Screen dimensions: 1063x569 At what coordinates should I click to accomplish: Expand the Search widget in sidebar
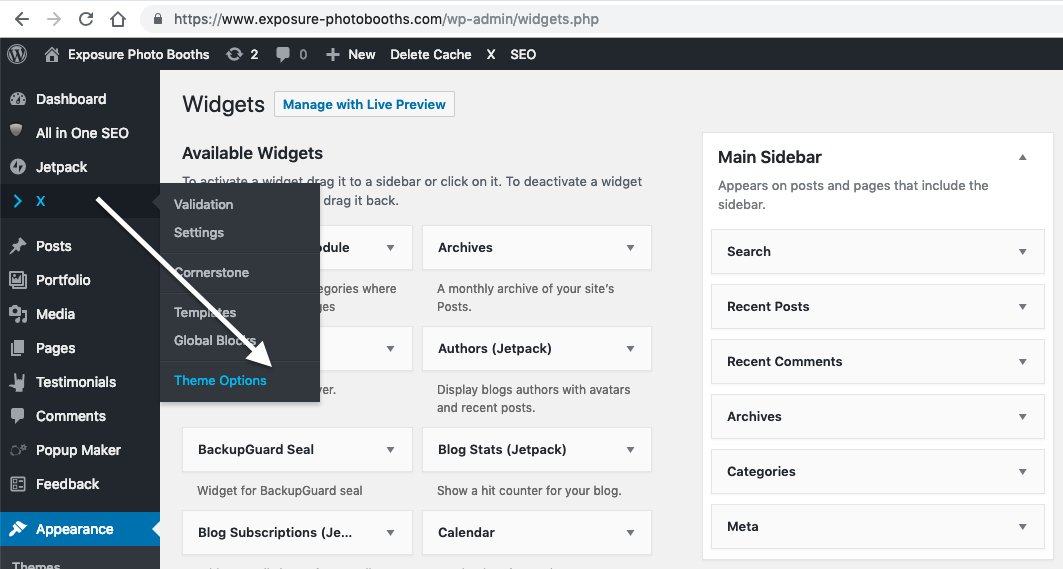[1022, 252]
